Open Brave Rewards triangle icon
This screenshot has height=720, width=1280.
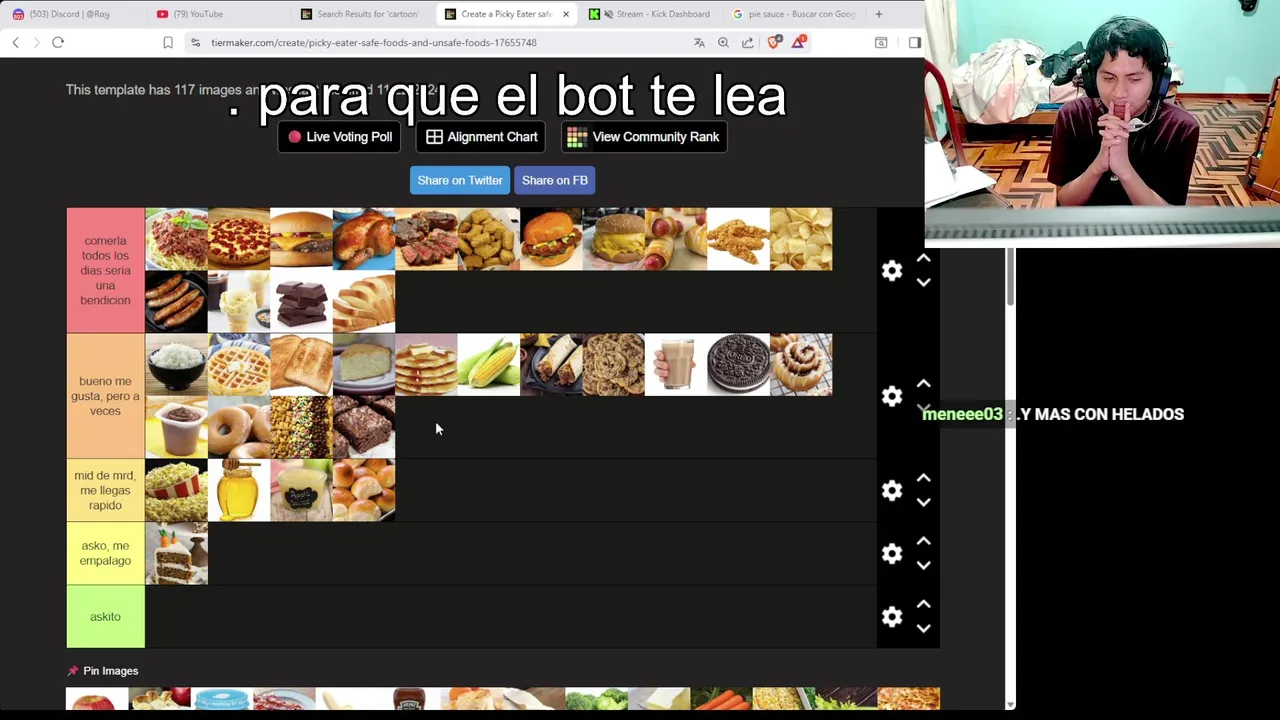click(x=798, y=42)
